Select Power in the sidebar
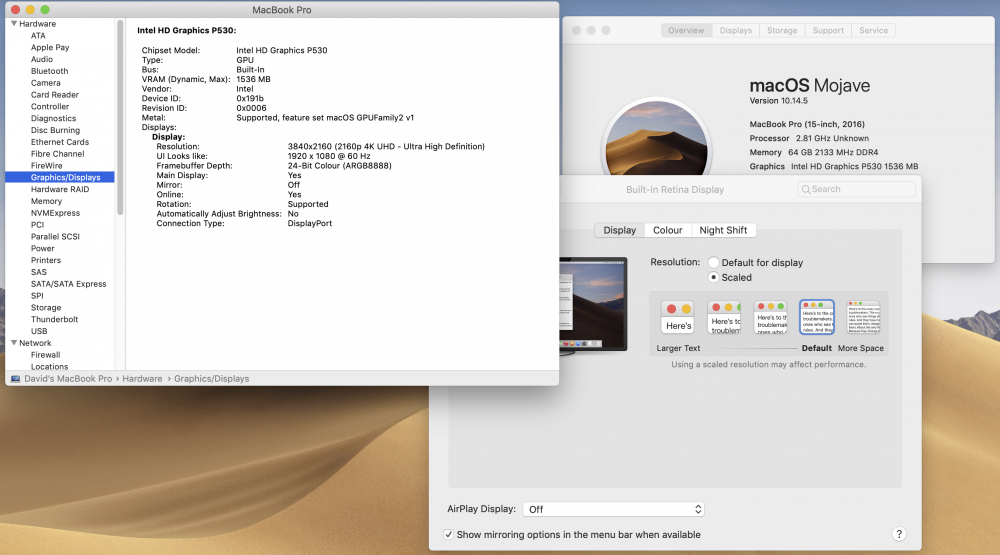 coord(43,248)
